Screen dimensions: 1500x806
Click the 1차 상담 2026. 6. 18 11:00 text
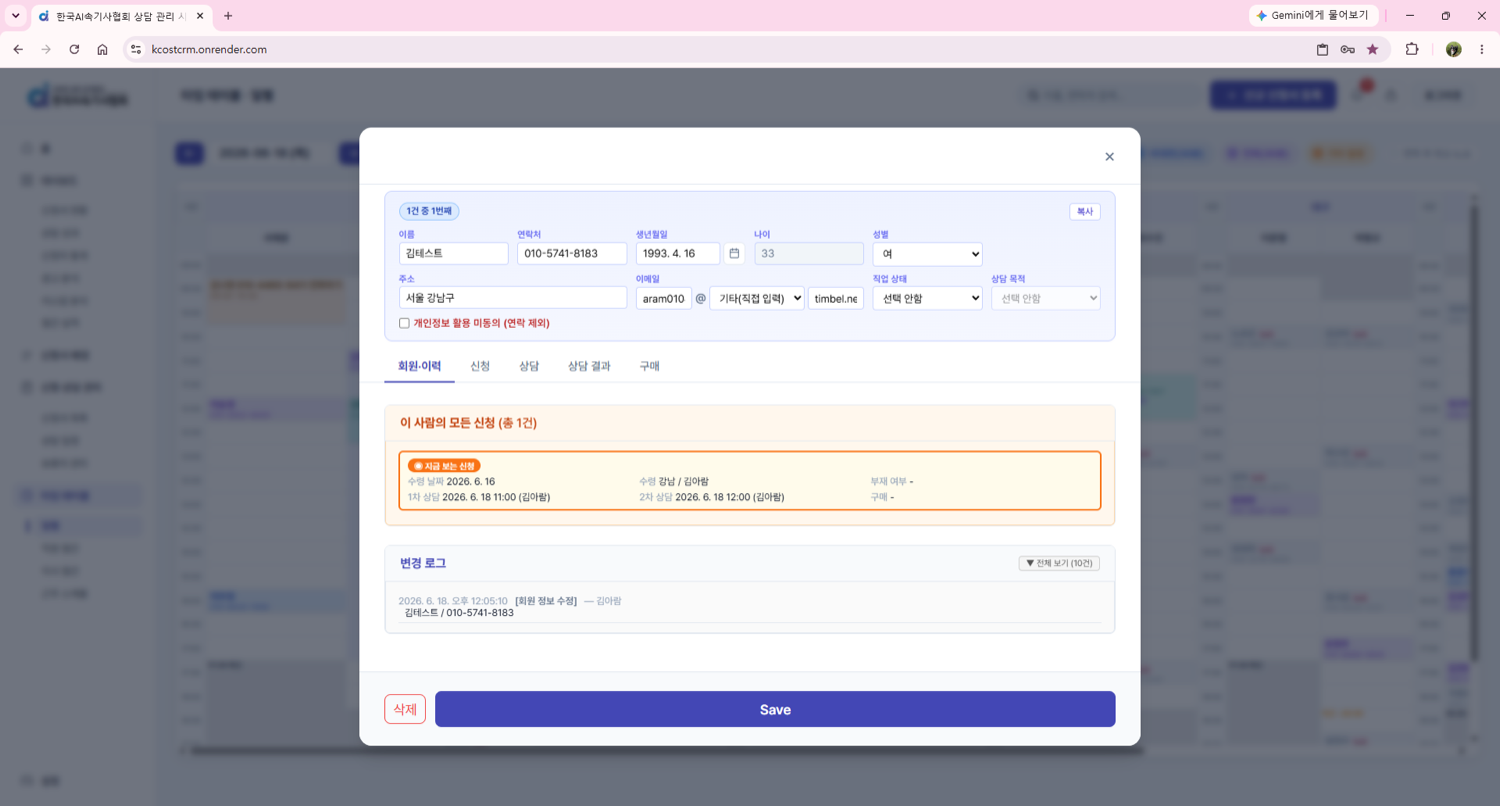coord(479,497)
